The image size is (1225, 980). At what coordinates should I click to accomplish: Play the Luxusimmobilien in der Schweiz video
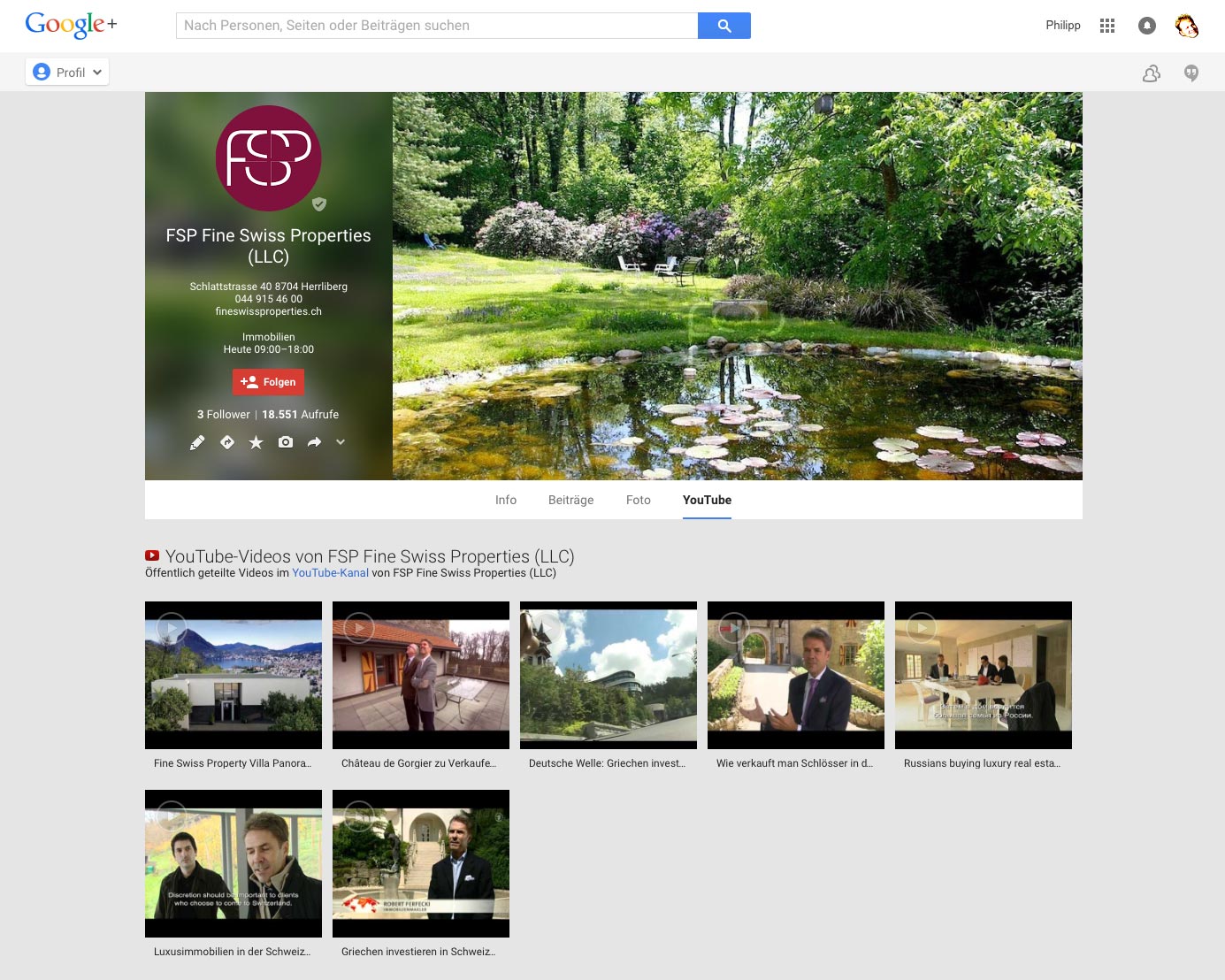(234, 863)
